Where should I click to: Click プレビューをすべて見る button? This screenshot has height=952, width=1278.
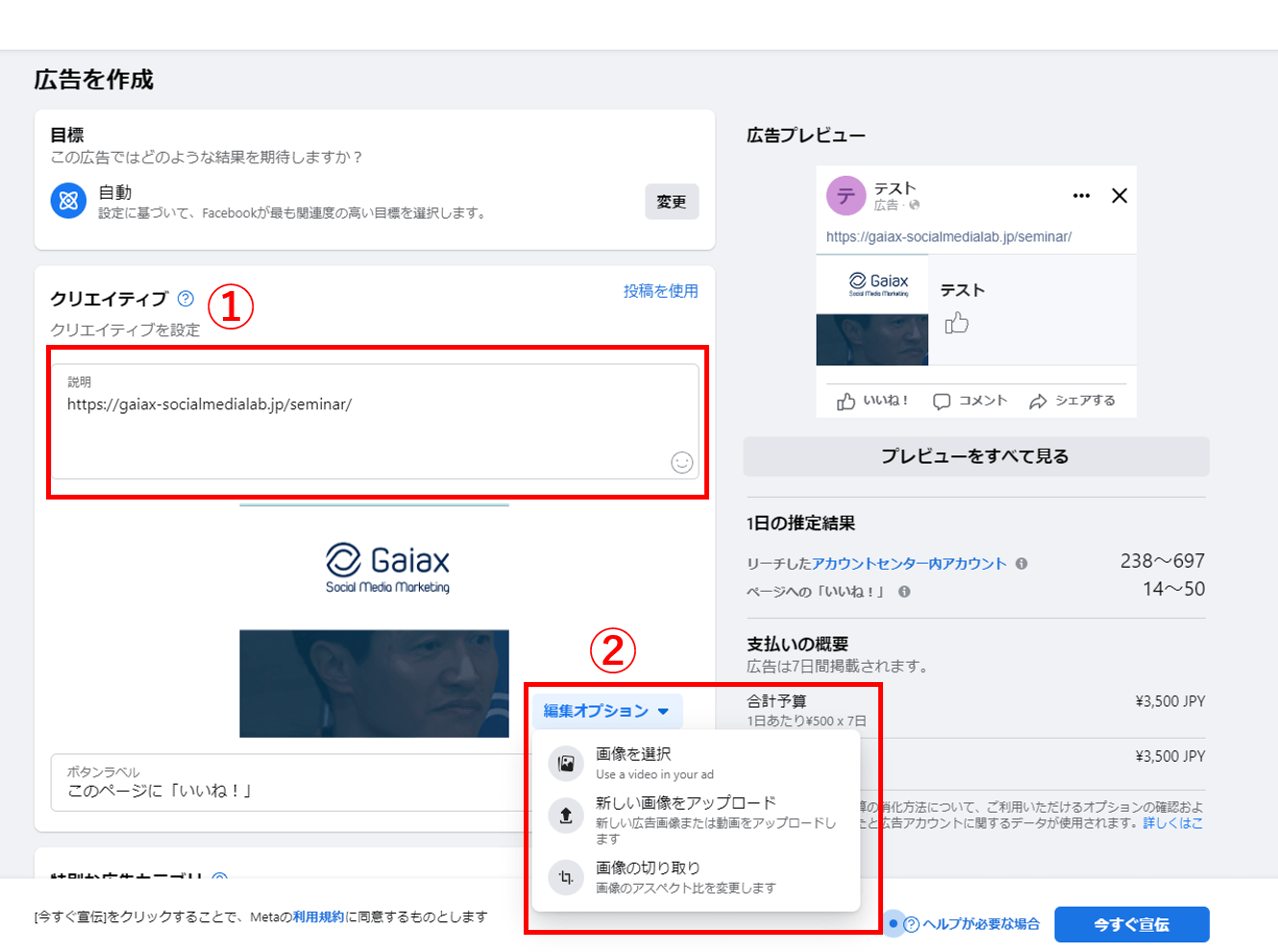(x=975, y=456)
